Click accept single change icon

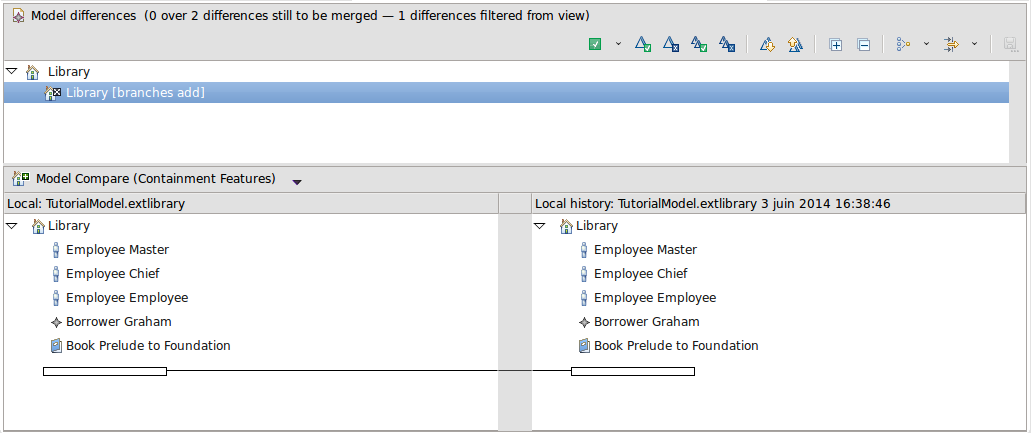pyautogui.click(x=644, y=45)
